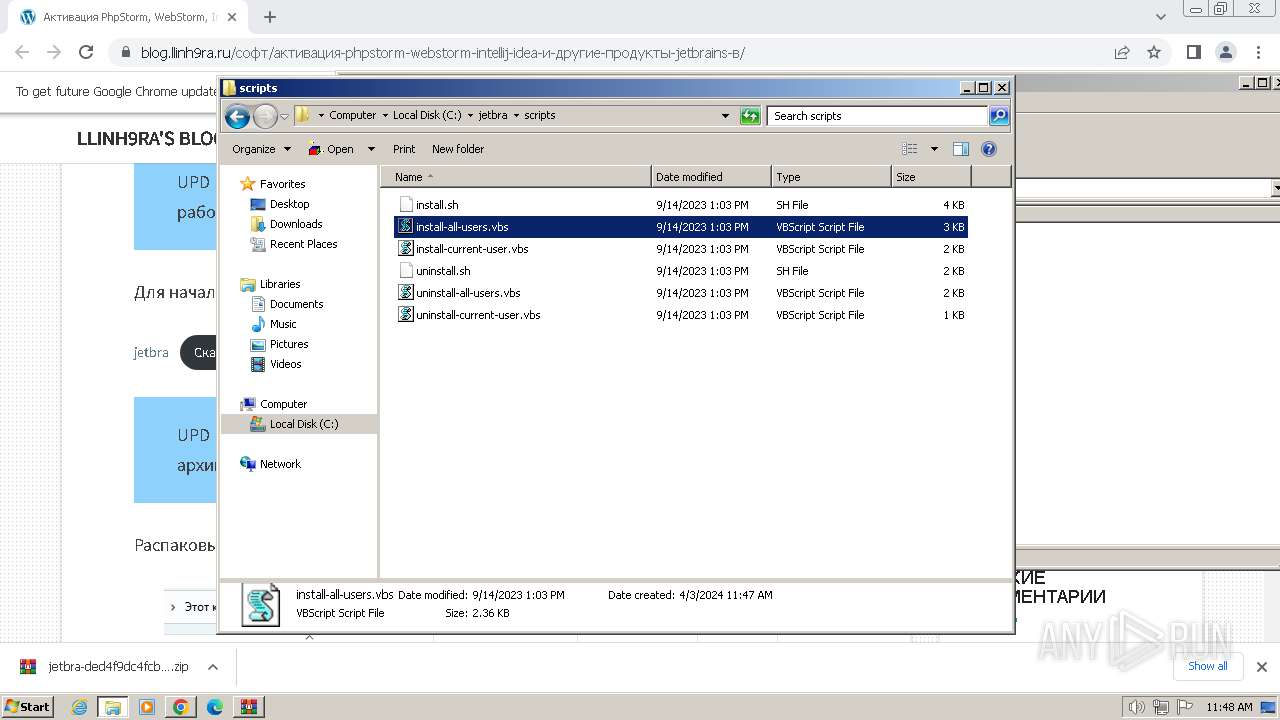Sort files by Name column

[516, 177]
